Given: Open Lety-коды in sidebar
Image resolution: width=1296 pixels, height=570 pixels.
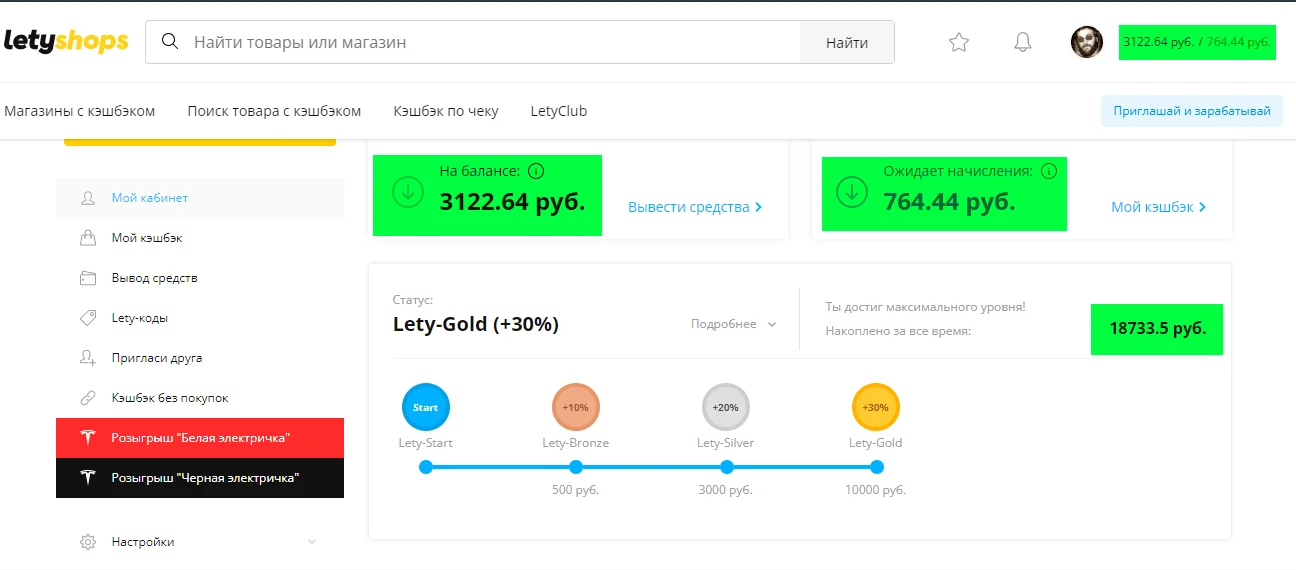Looking at the screenshot, I should tap(200, 318).
